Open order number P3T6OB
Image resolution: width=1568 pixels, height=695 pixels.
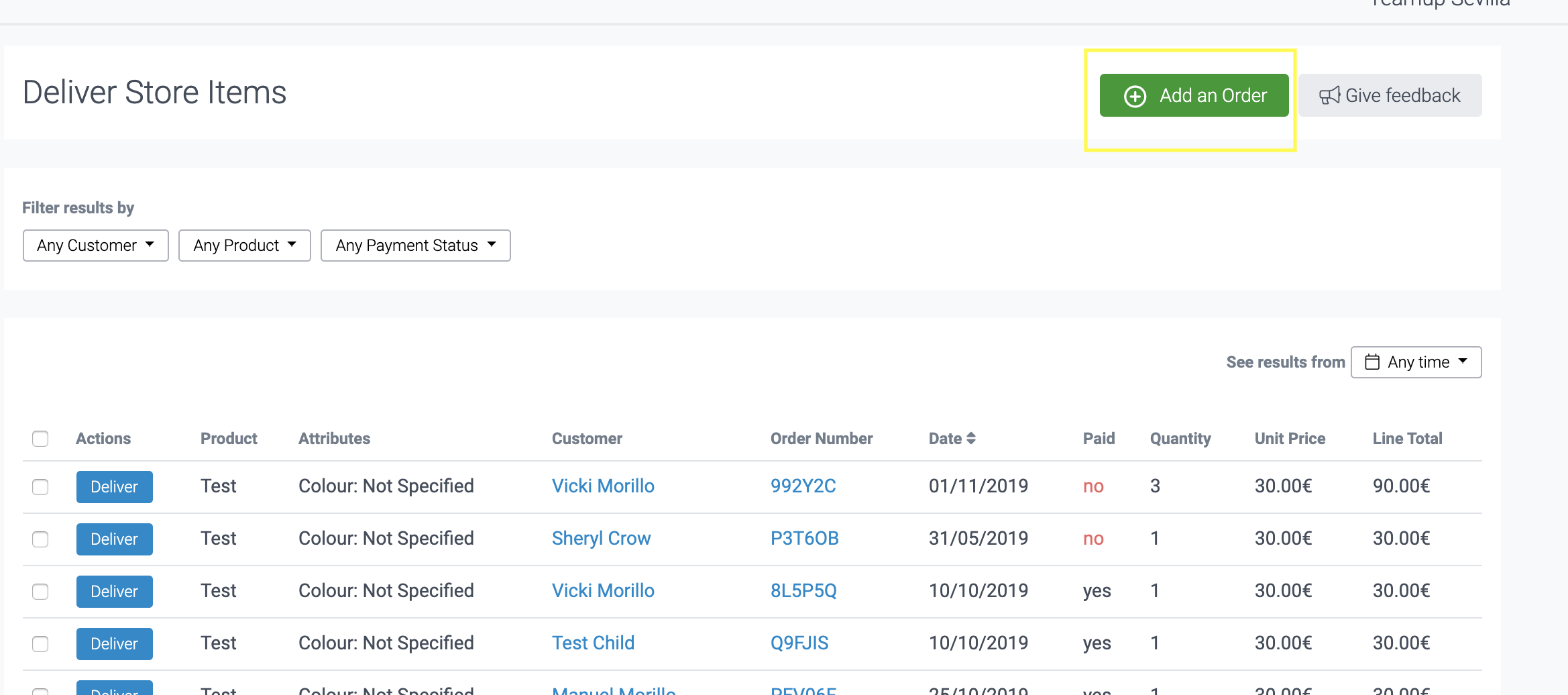coord(804,539)
